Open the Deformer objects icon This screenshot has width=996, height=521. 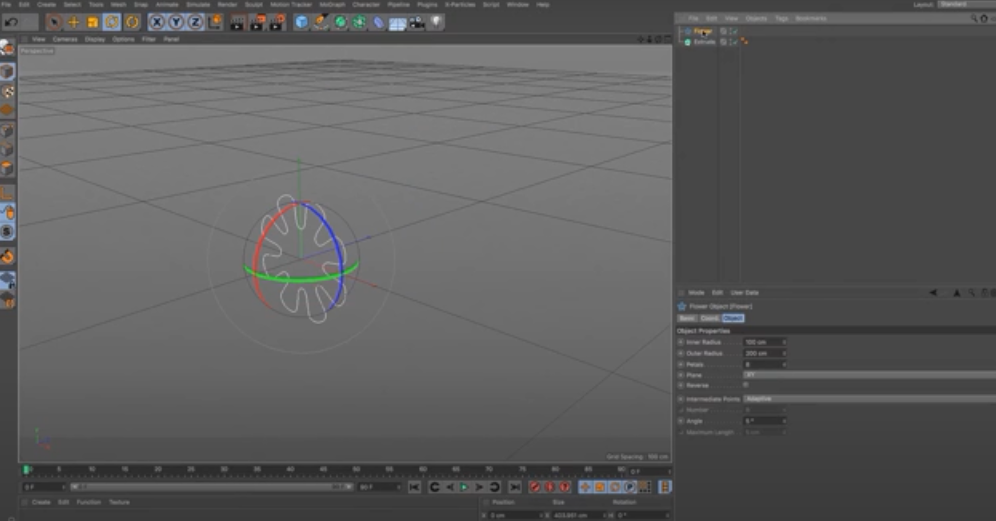378,22
